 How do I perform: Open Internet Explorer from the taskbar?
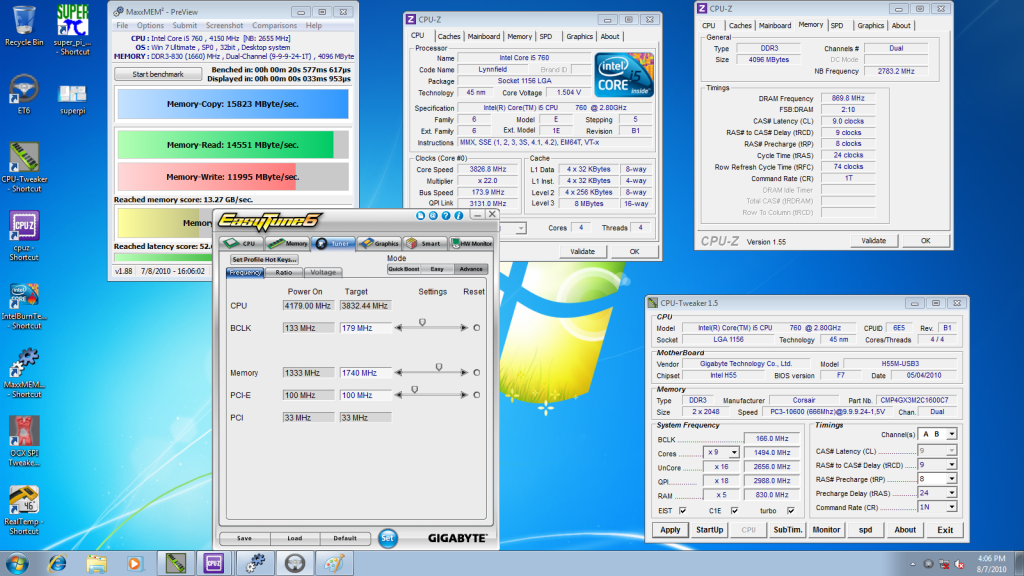[57, 561]
